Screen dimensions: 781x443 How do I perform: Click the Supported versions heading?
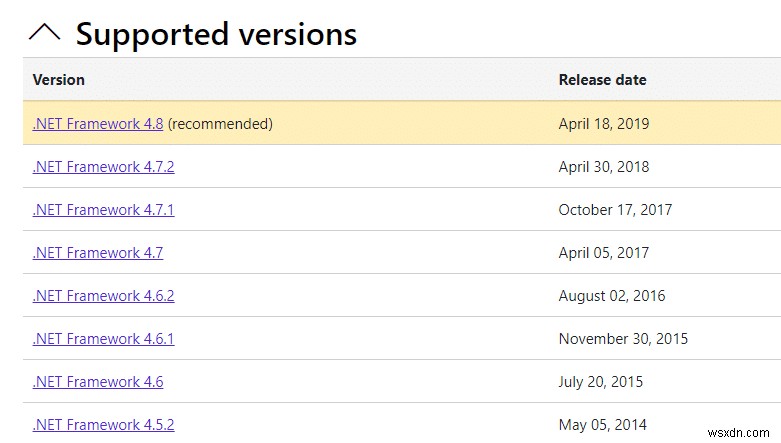point(216,34)
